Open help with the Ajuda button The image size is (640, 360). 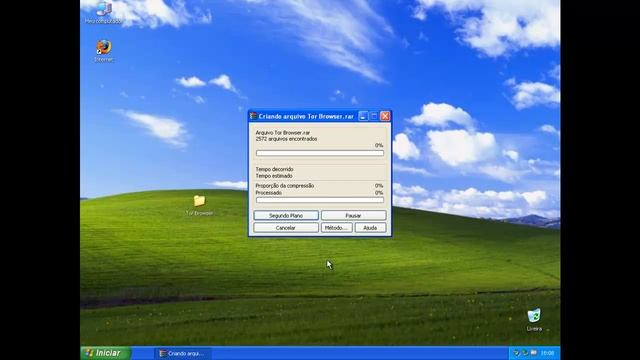click(370, 228)
